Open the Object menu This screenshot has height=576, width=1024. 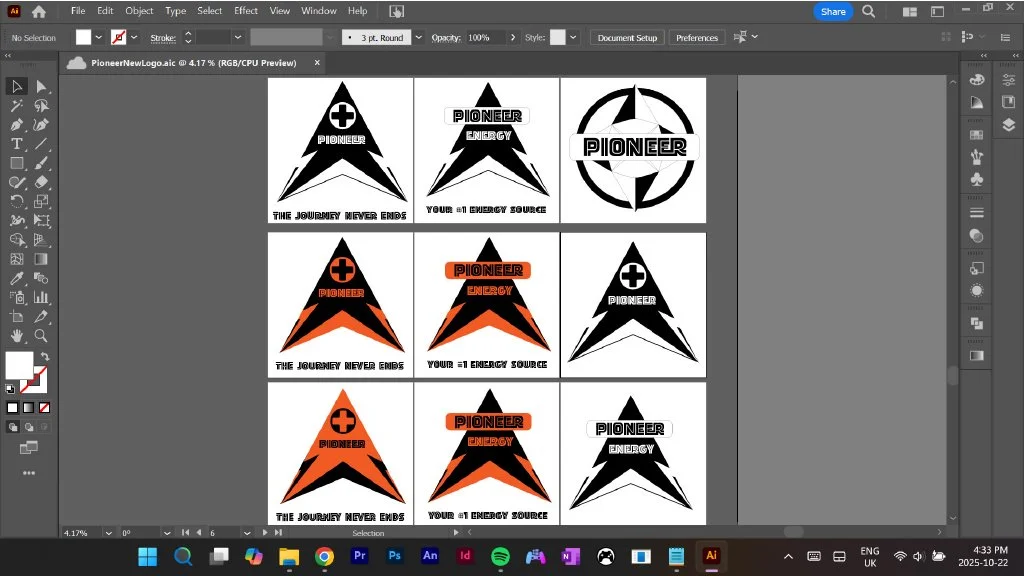139,11
